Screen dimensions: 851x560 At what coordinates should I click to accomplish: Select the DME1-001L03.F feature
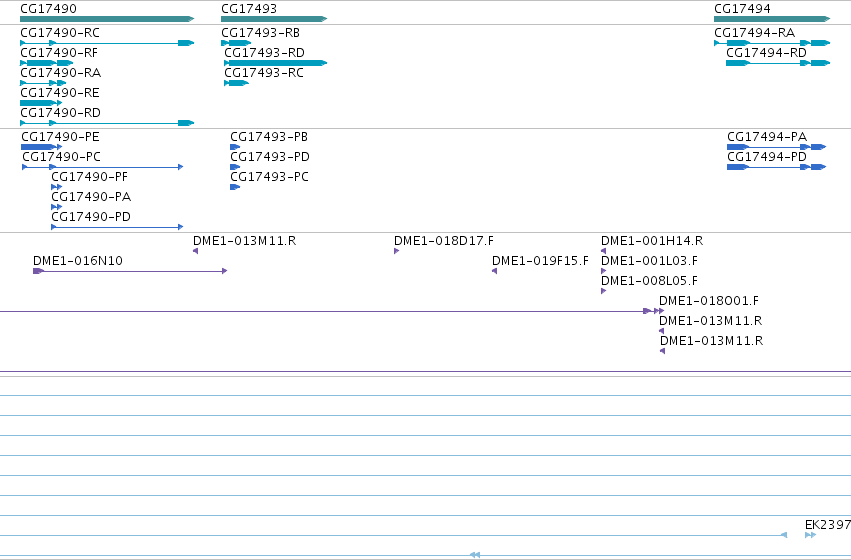point(604,271)
